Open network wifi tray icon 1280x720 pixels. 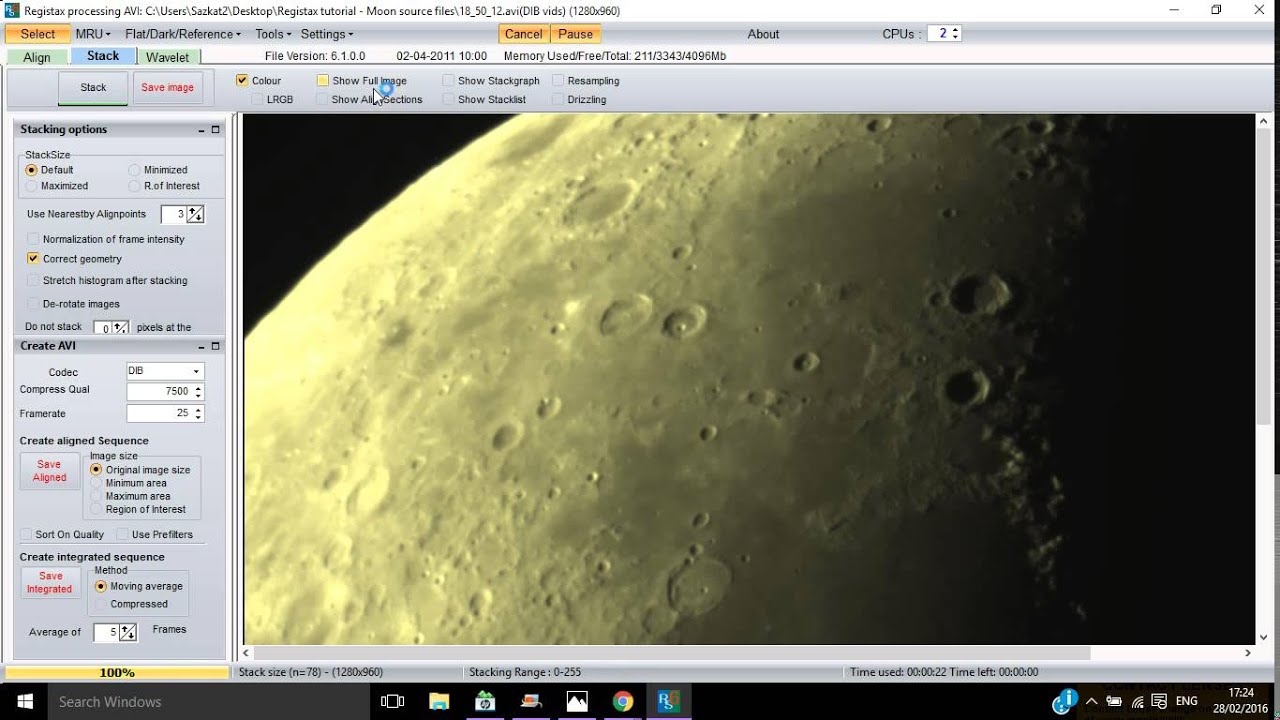tap(1139, 701)
